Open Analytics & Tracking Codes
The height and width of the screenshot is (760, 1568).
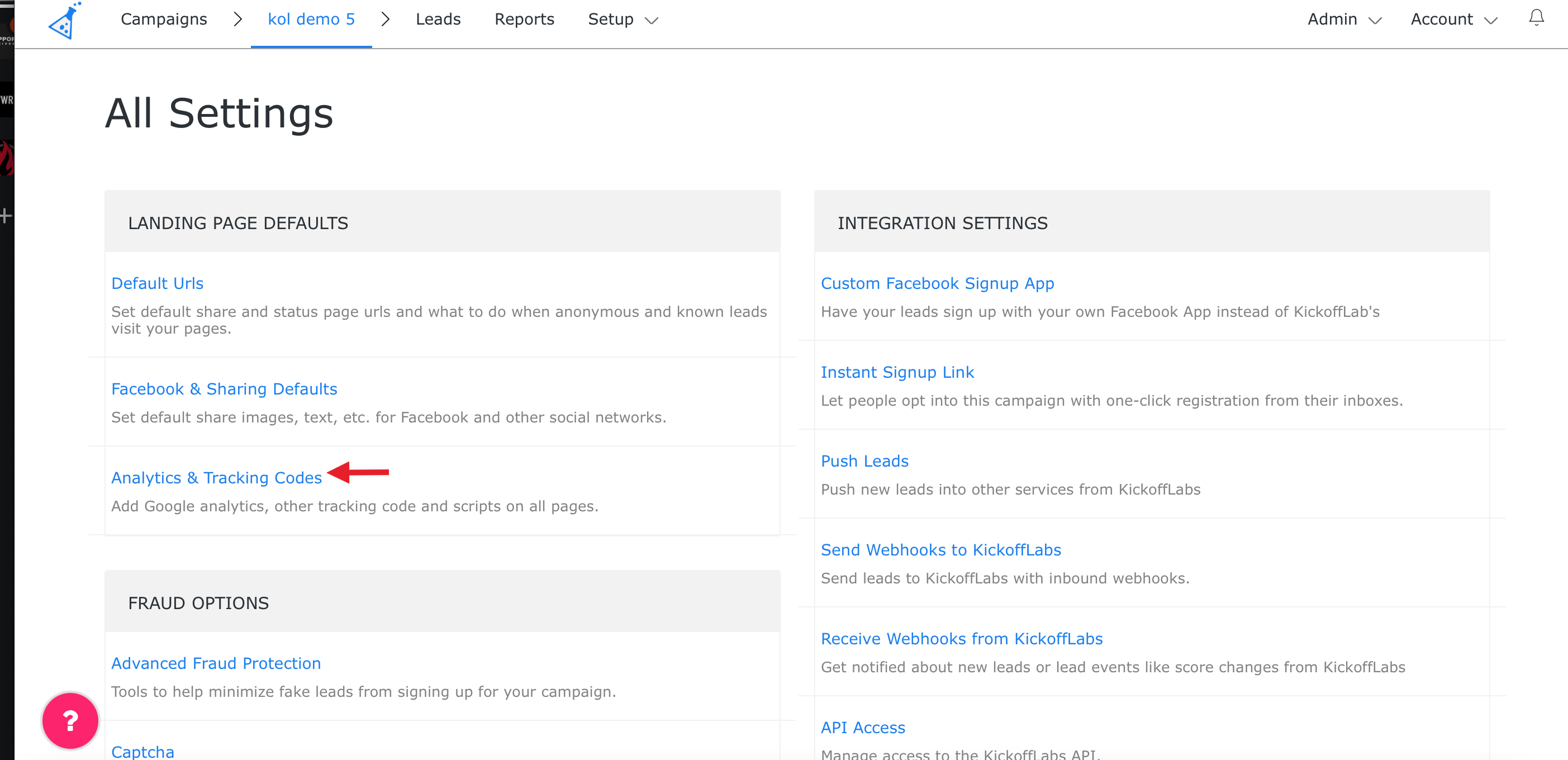pyautogui.click(x=216, y=478)
